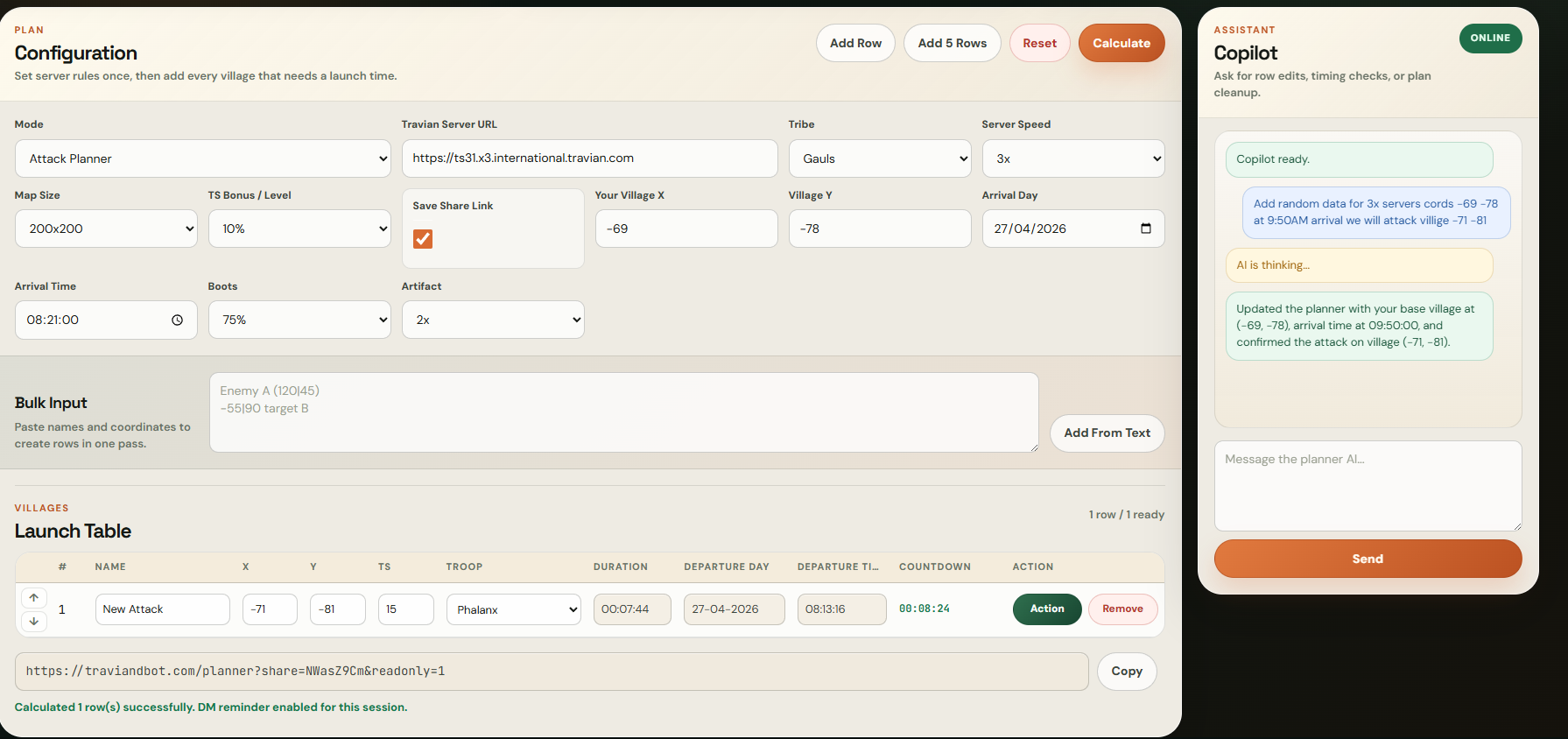The image size is (1568, 739).
Task: Click the New Attack name field
Action: [163, 609]
